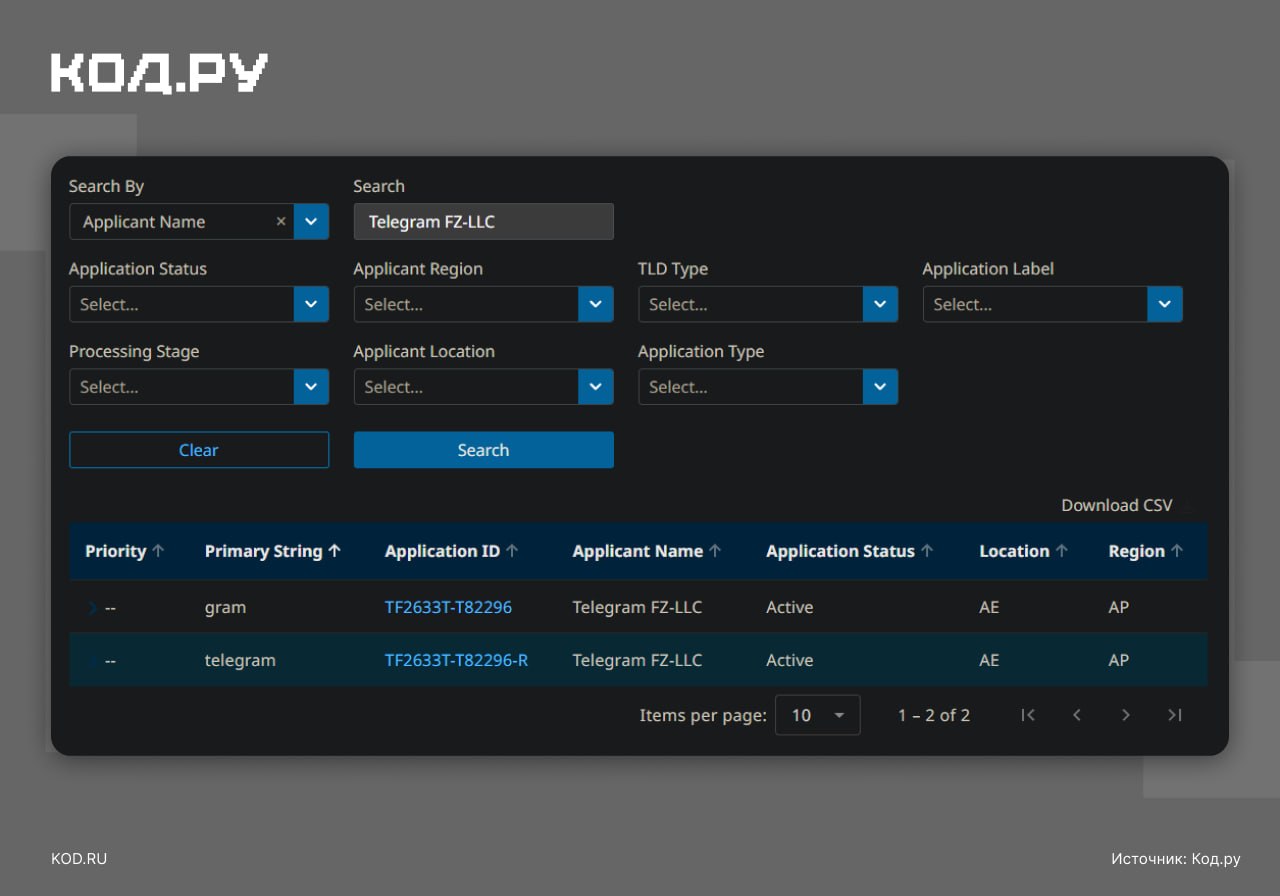The image size is (1280, 896).
Task: Sort the table by Priority arrow
Action: pyautogui.click(x=158, y=551)
